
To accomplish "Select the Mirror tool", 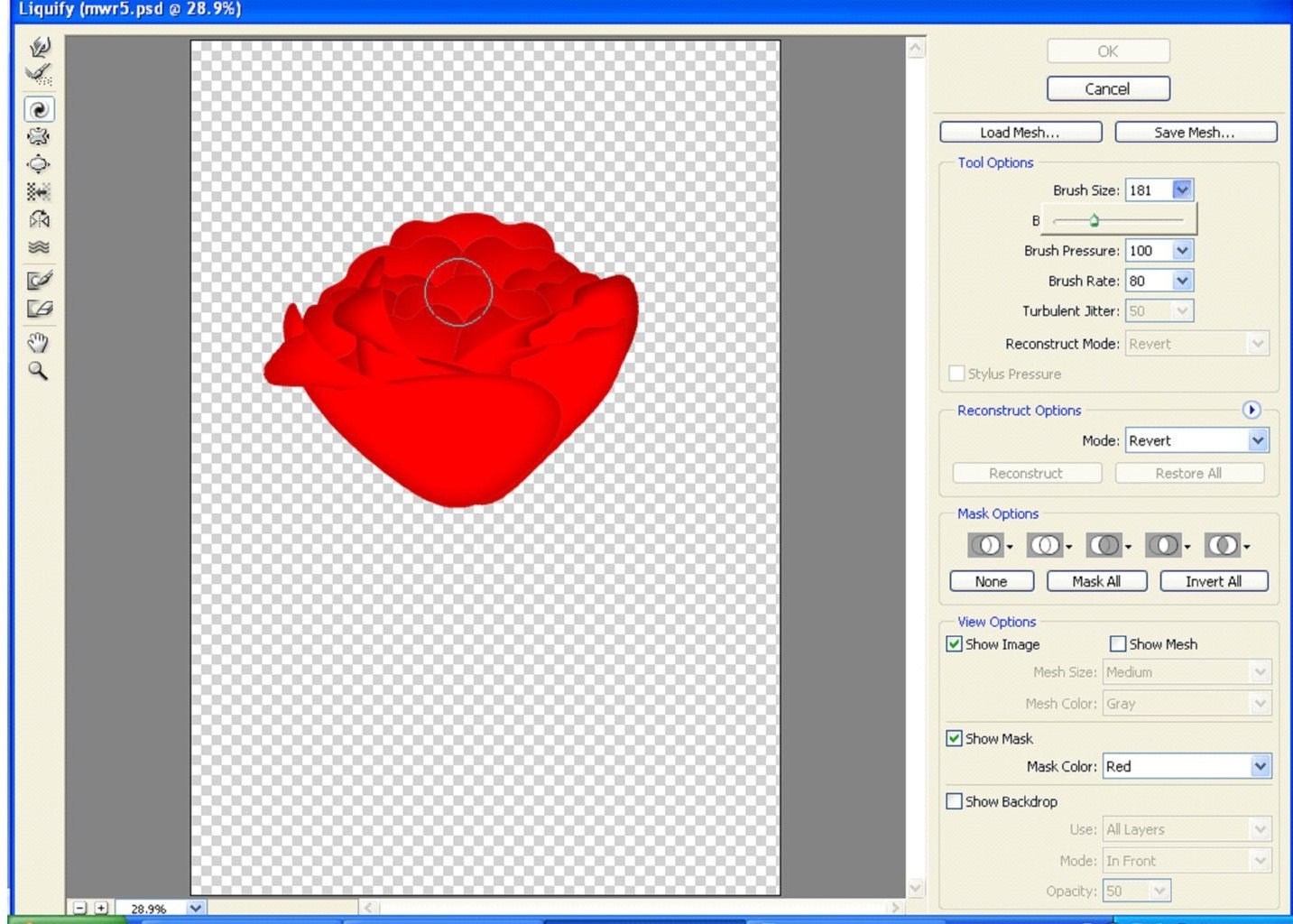I will click(x=37, y=219).
